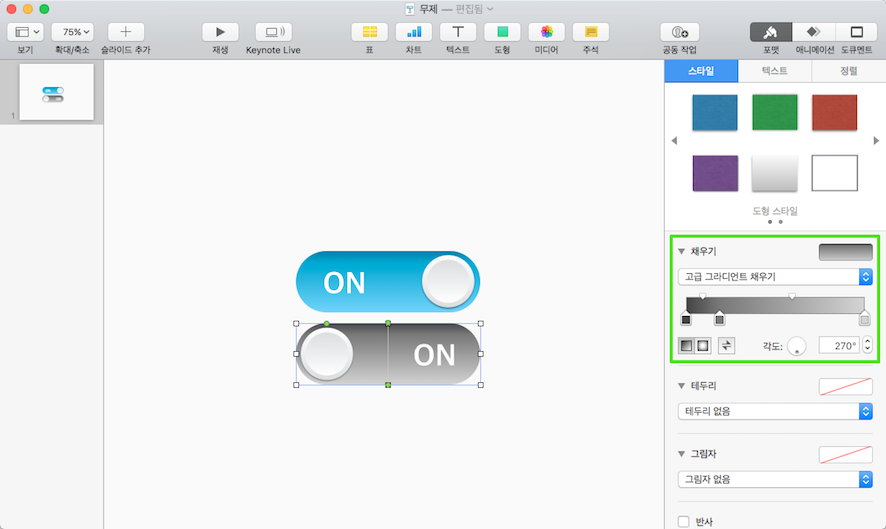Go to next shape styles page arrow
The image size is (886, 529).
[x=876, y=141]
